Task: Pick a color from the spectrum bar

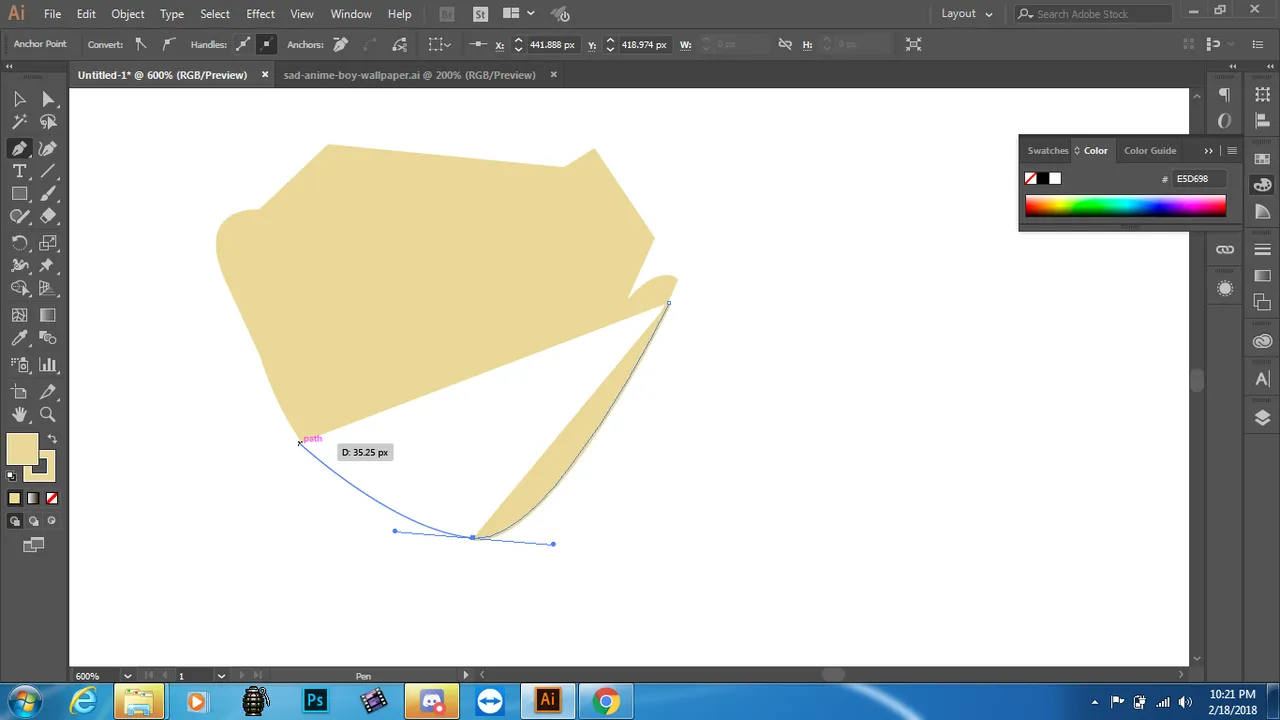Action: click(x=1125, y=206)
